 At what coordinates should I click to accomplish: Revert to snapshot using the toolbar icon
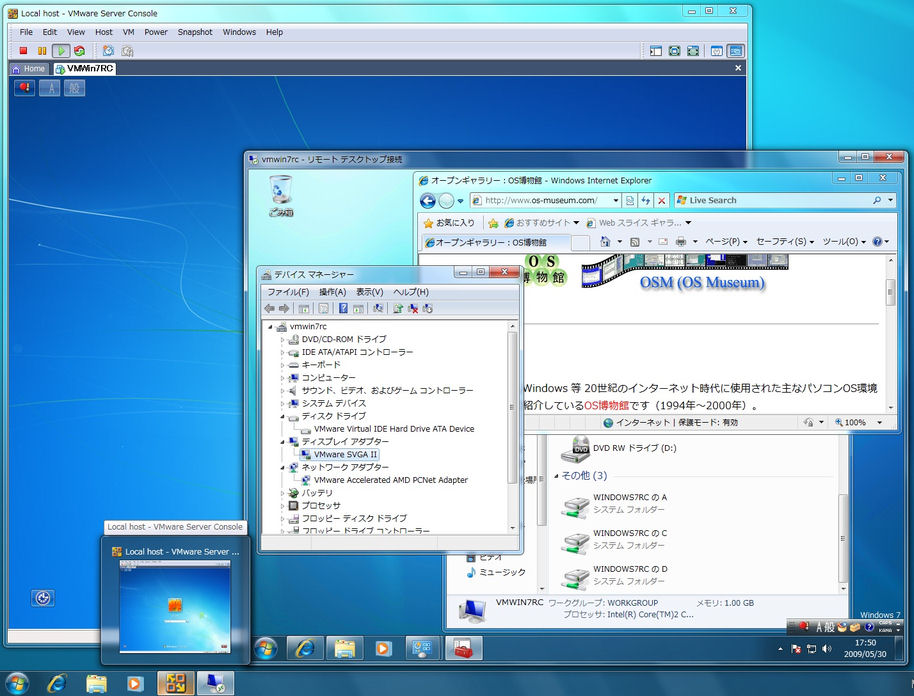pos(127,51)
